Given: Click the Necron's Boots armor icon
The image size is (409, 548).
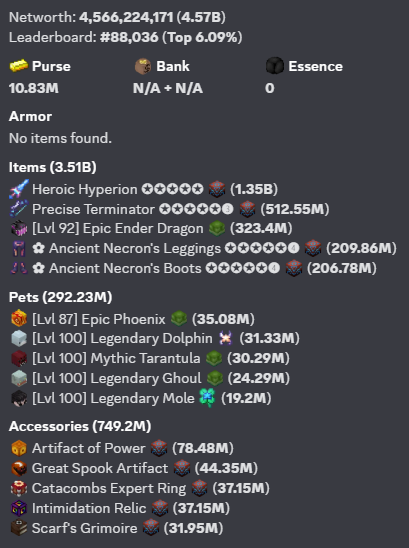Looking at the screenshot, I should pyautogui.click(x=19, y=269).
